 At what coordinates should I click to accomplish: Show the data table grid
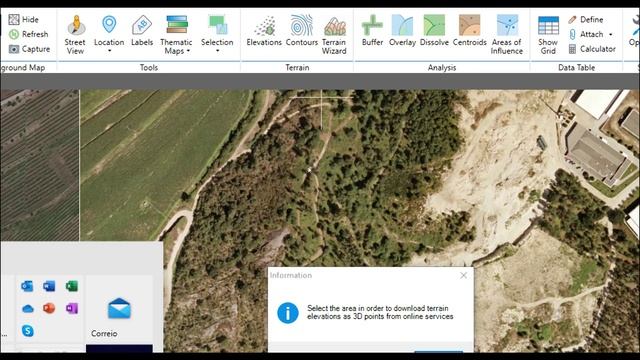click(x=548, y=36)
